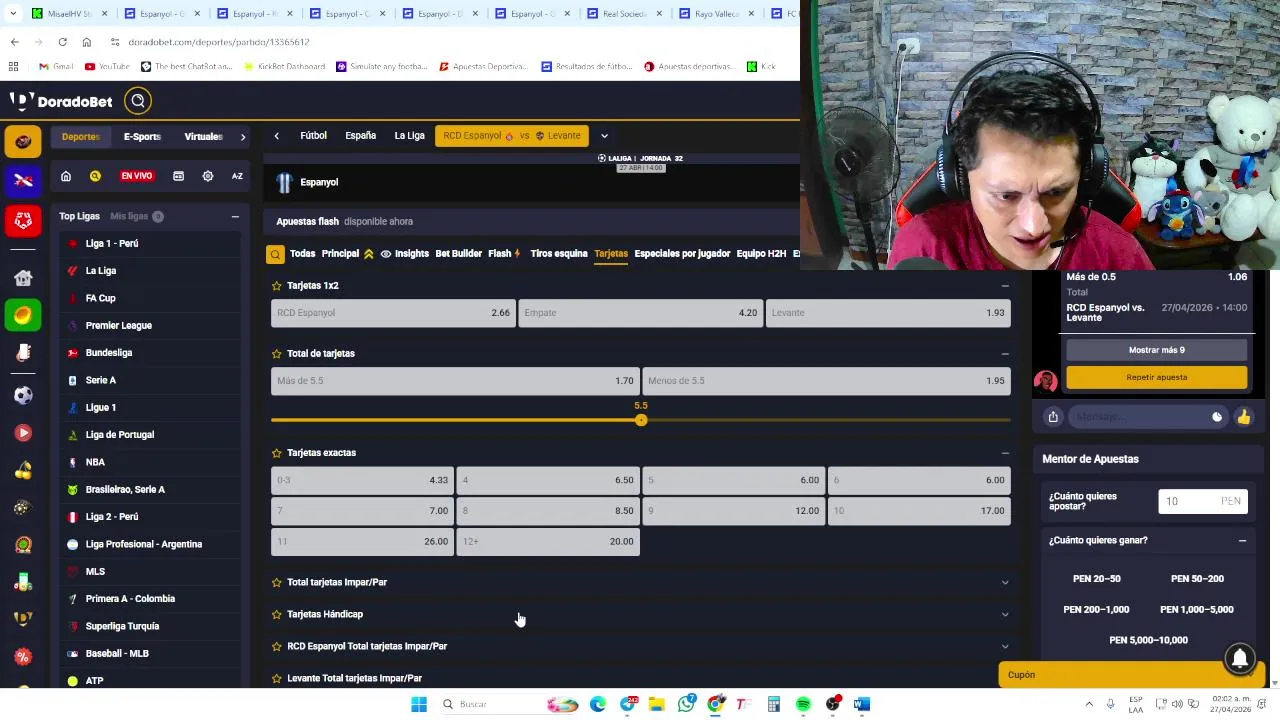Favorite the Total de tarjetas market star
The height and width of the screenshot is (720, 1280).
[277, 354]
